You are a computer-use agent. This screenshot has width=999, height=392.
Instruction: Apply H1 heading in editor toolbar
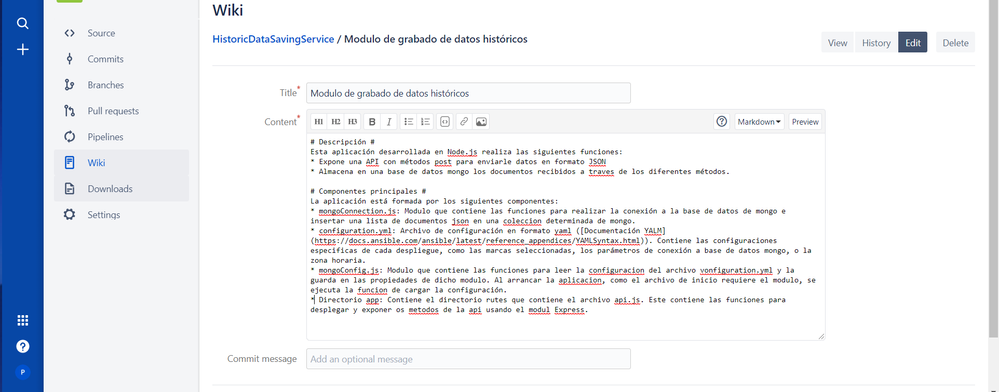319,122
